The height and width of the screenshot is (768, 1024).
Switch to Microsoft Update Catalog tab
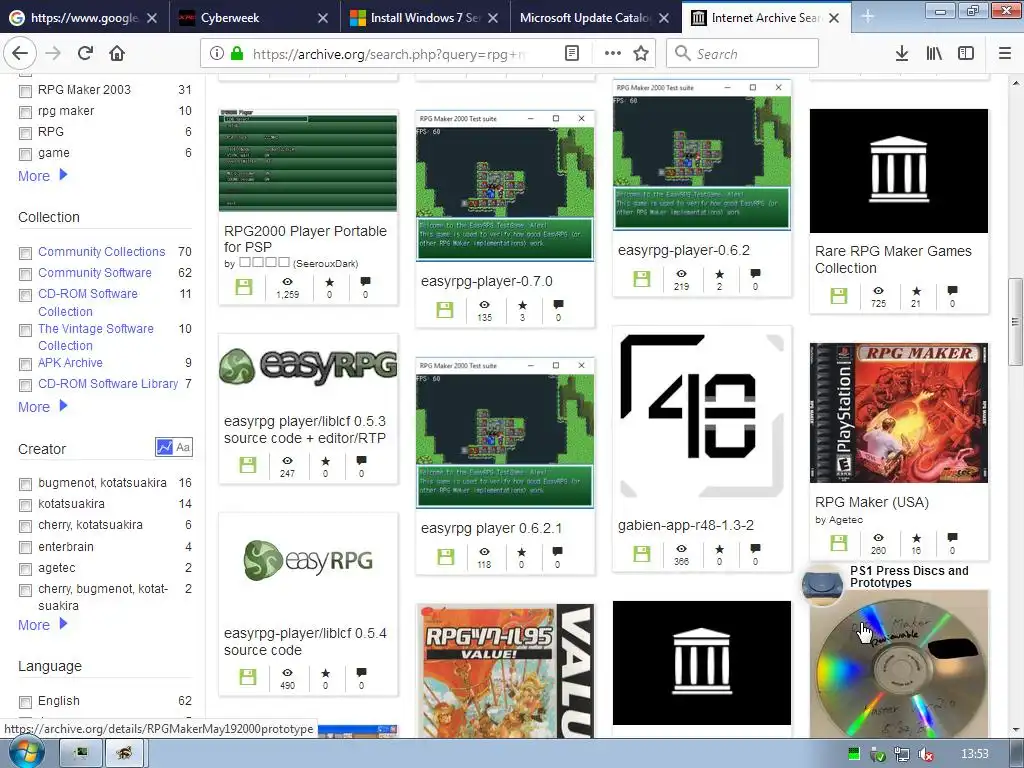click(x=596, y=18)
